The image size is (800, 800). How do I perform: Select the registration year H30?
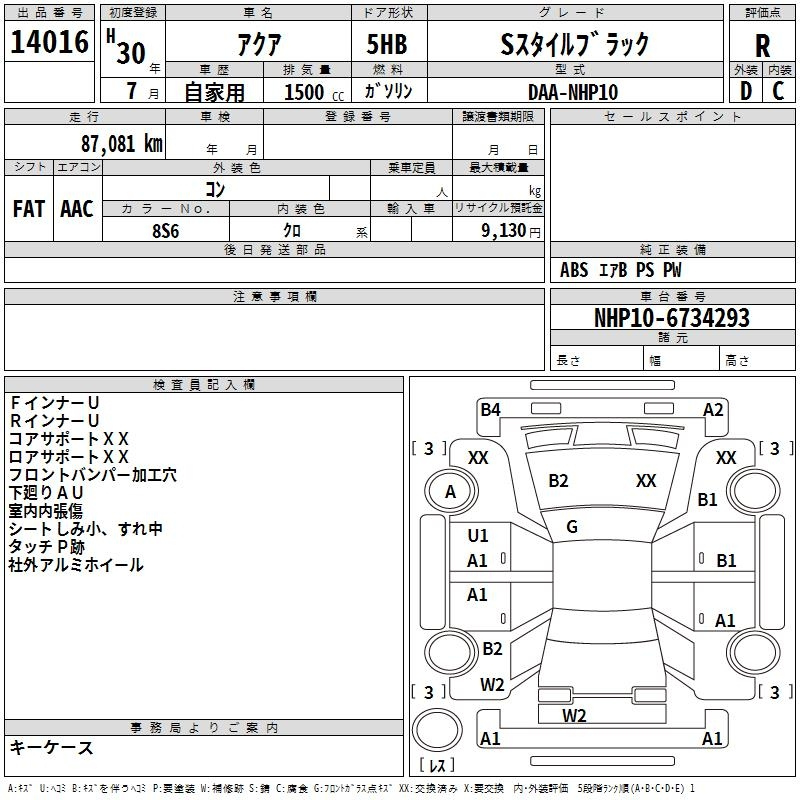(126, 47)
